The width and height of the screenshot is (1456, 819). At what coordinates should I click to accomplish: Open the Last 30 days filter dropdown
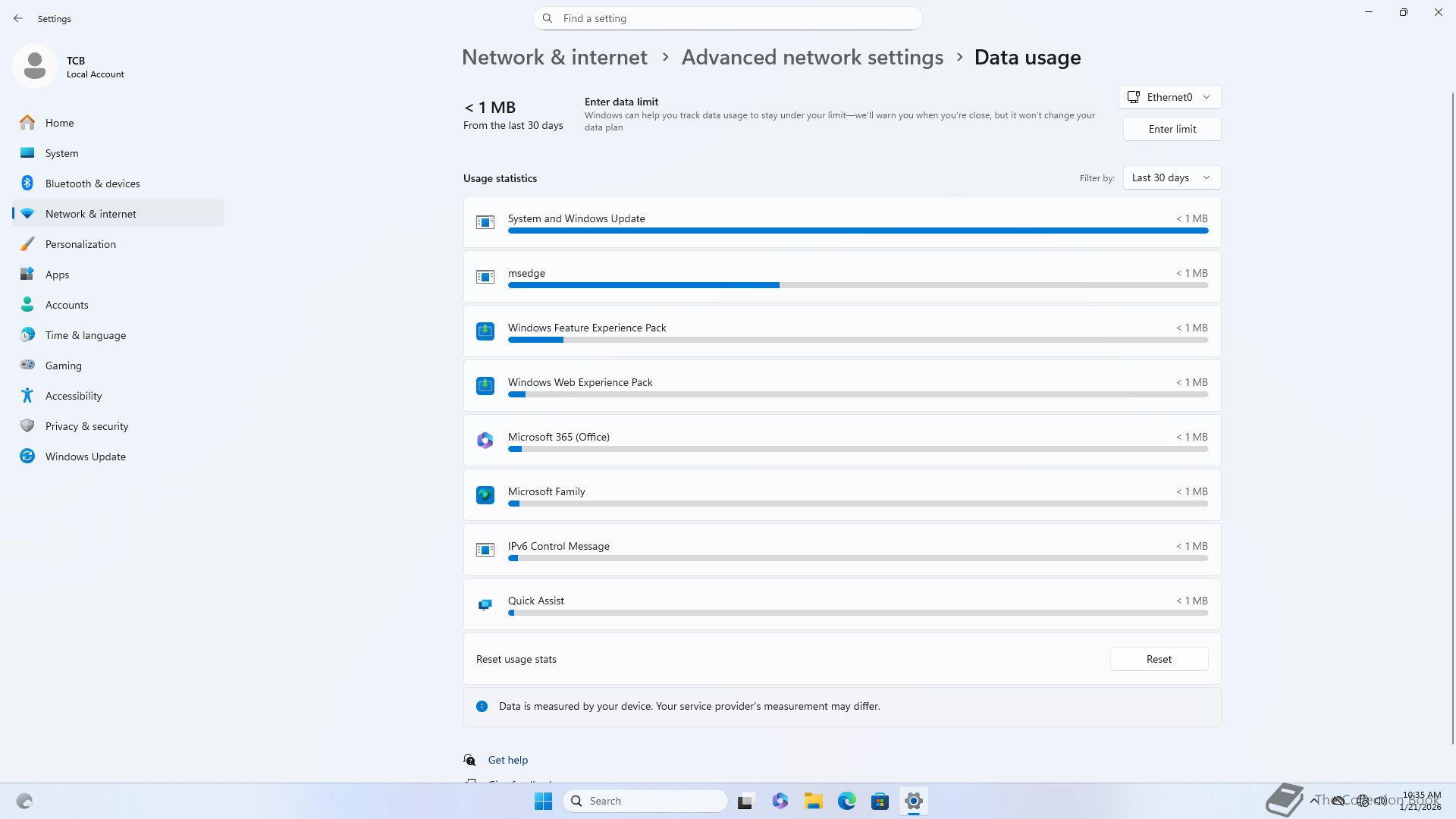coord(1171,177)
